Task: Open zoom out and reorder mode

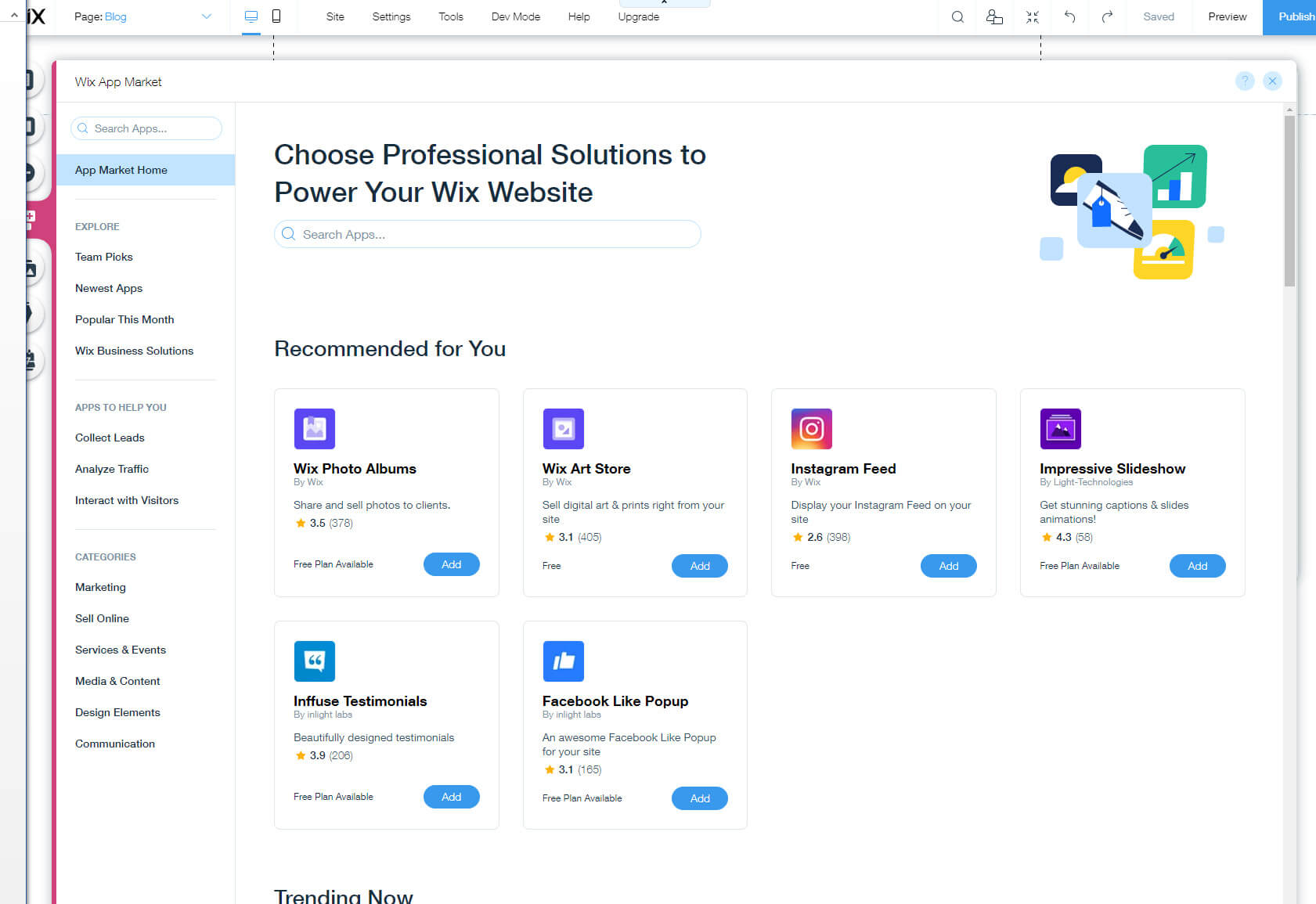Action: [1033, 16]
